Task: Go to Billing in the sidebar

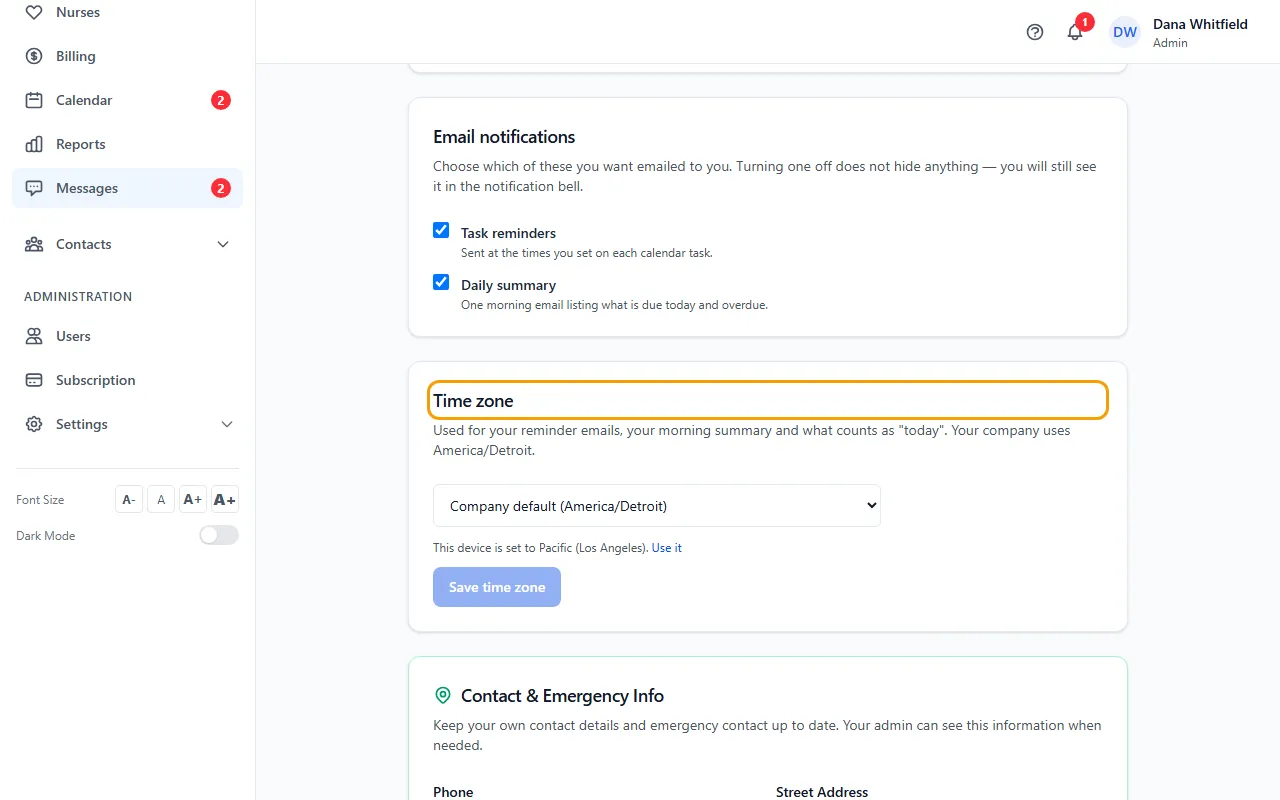Action: pos(127,56)
